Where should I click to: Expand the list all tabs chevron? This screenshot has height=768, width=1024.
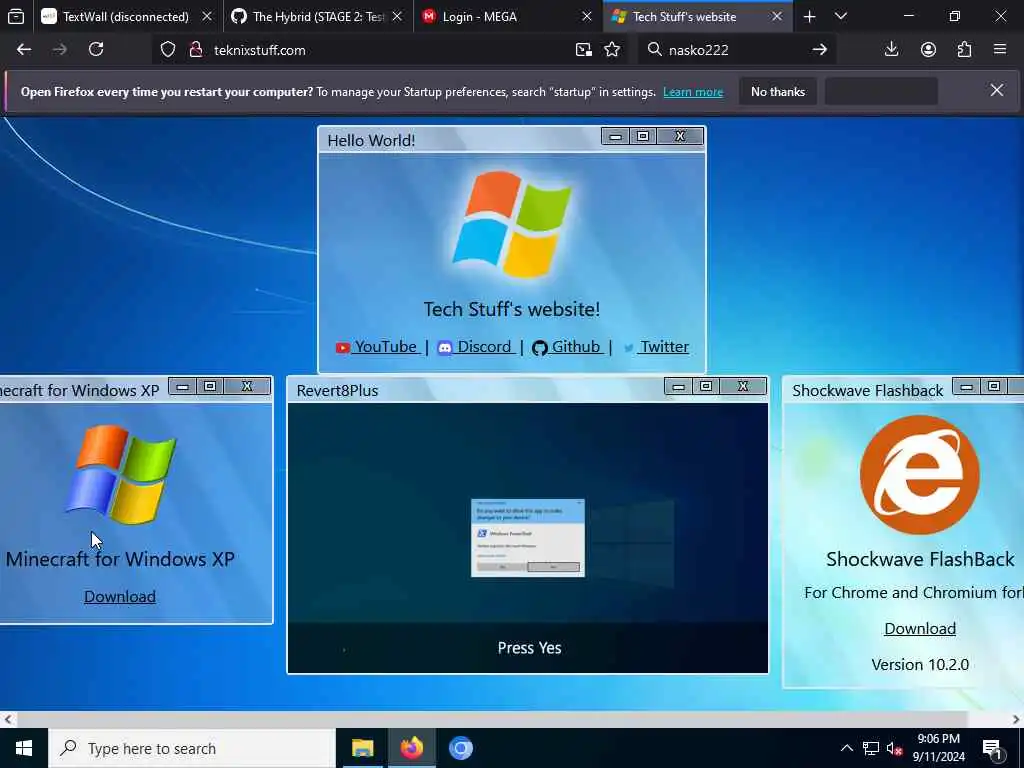[841, 16]
